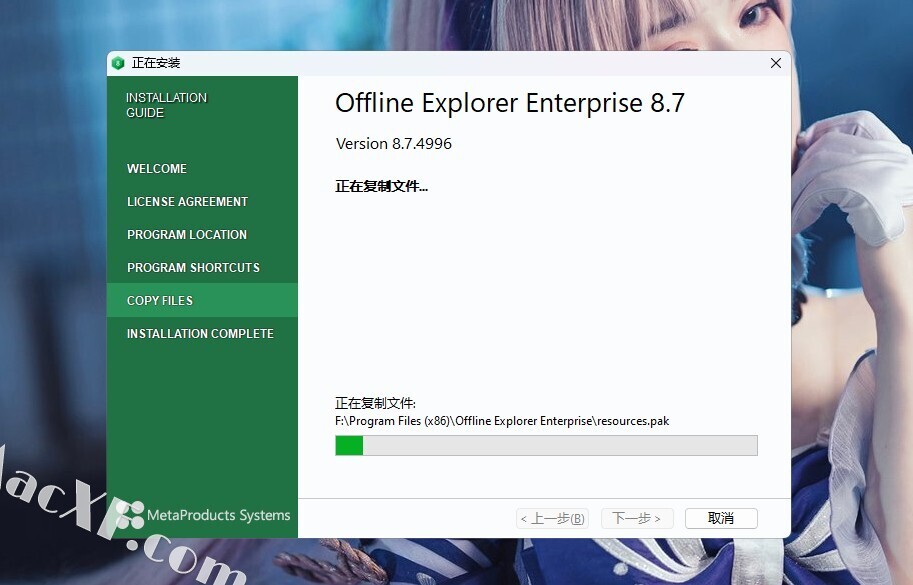Select the INSTALLATION COMPLETE step
The image size is (913, 585).
(x=200, y=334)
